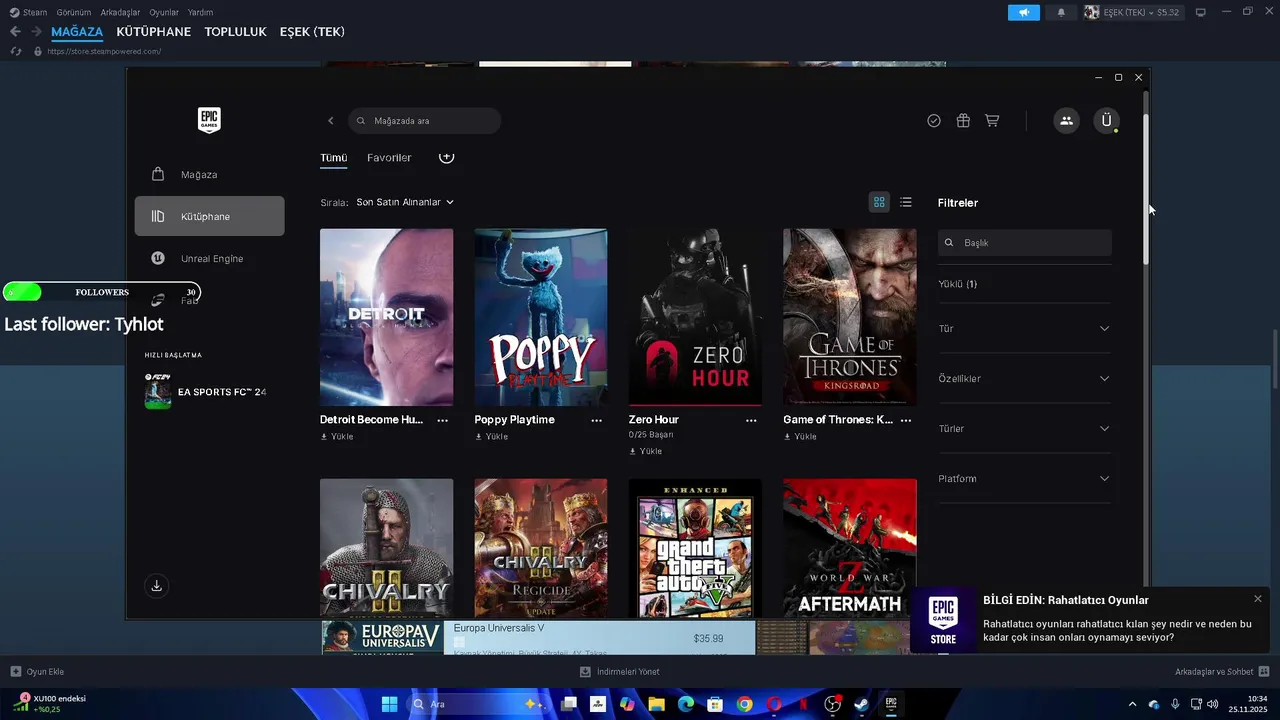Screen dimensions: 1280x720
Task: Open the shopping cart icon
Action: click(992, 121)
